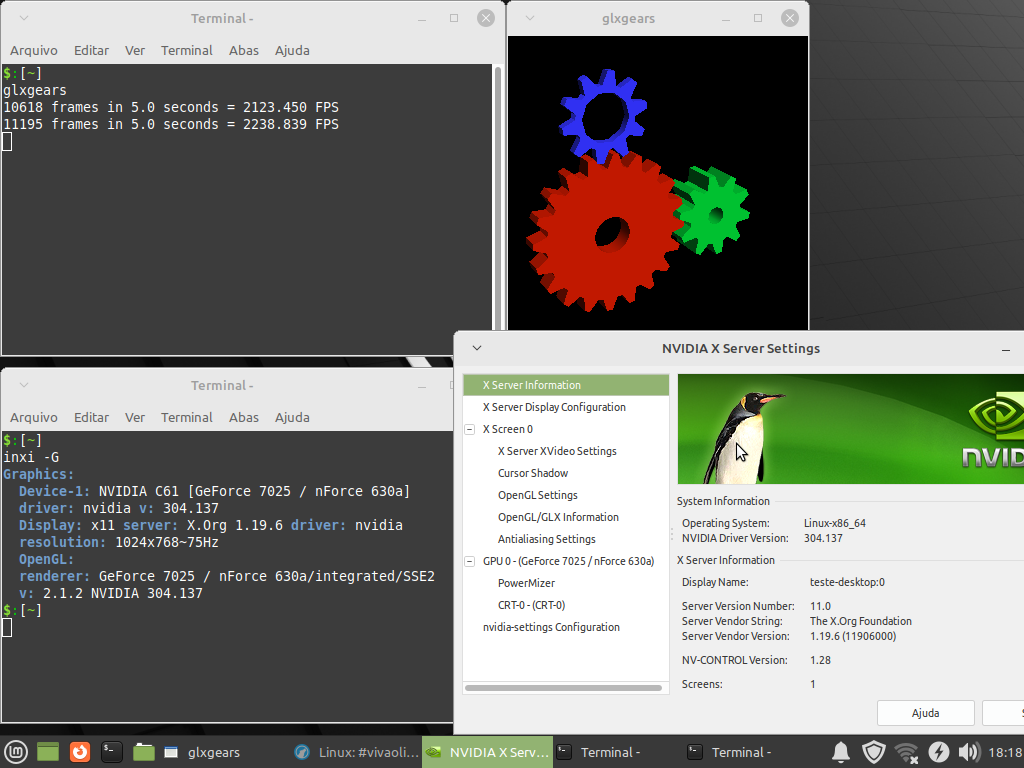Open the Antialiasing Settings page
This screenshot has height=768, width=1024.
[547, 539]
